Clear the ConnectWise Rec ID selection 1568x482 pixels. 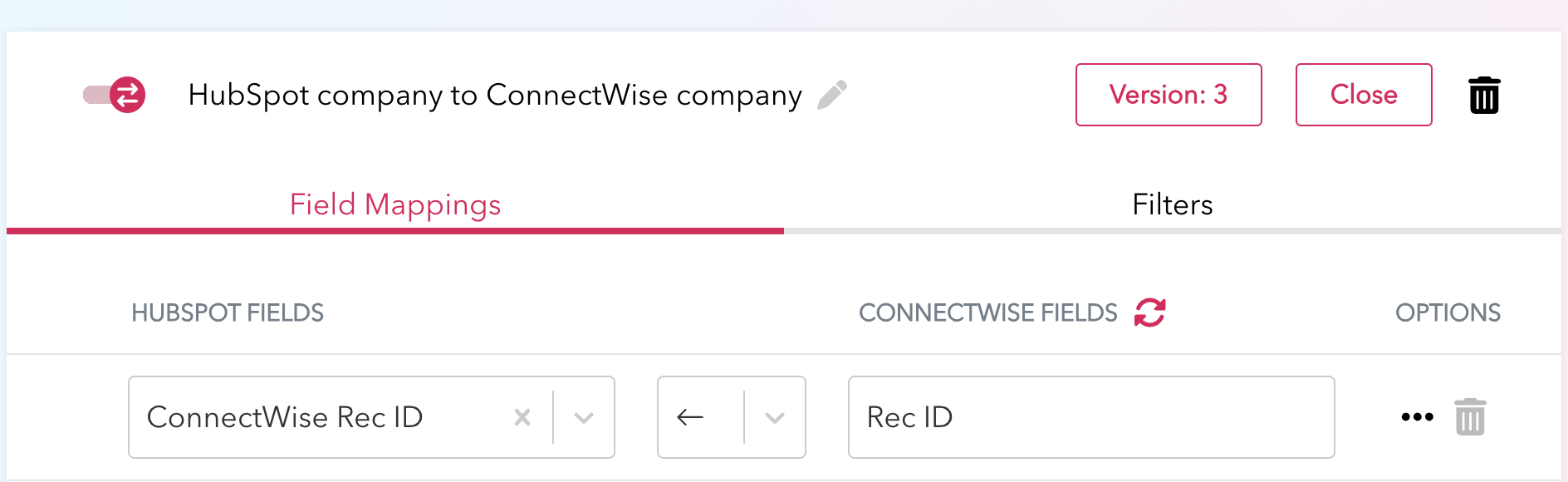[x=522, y=417]
